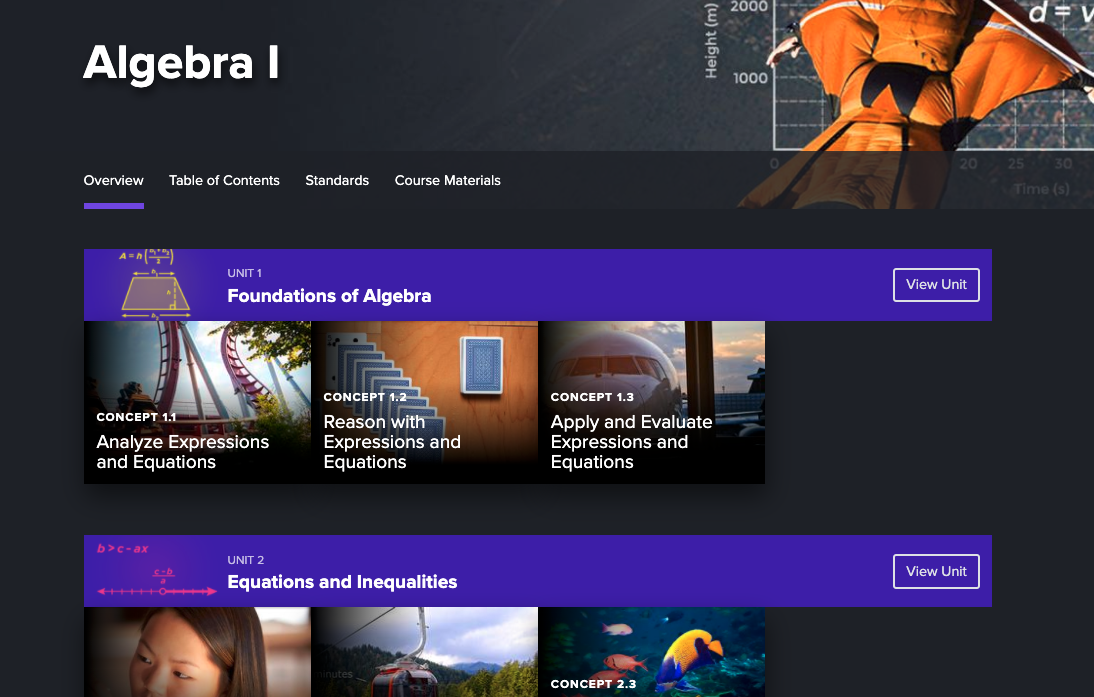The width and height of the screenshot is (1094, 697).
Task: Click the Algebra I course heading
Action: point(181,63)
